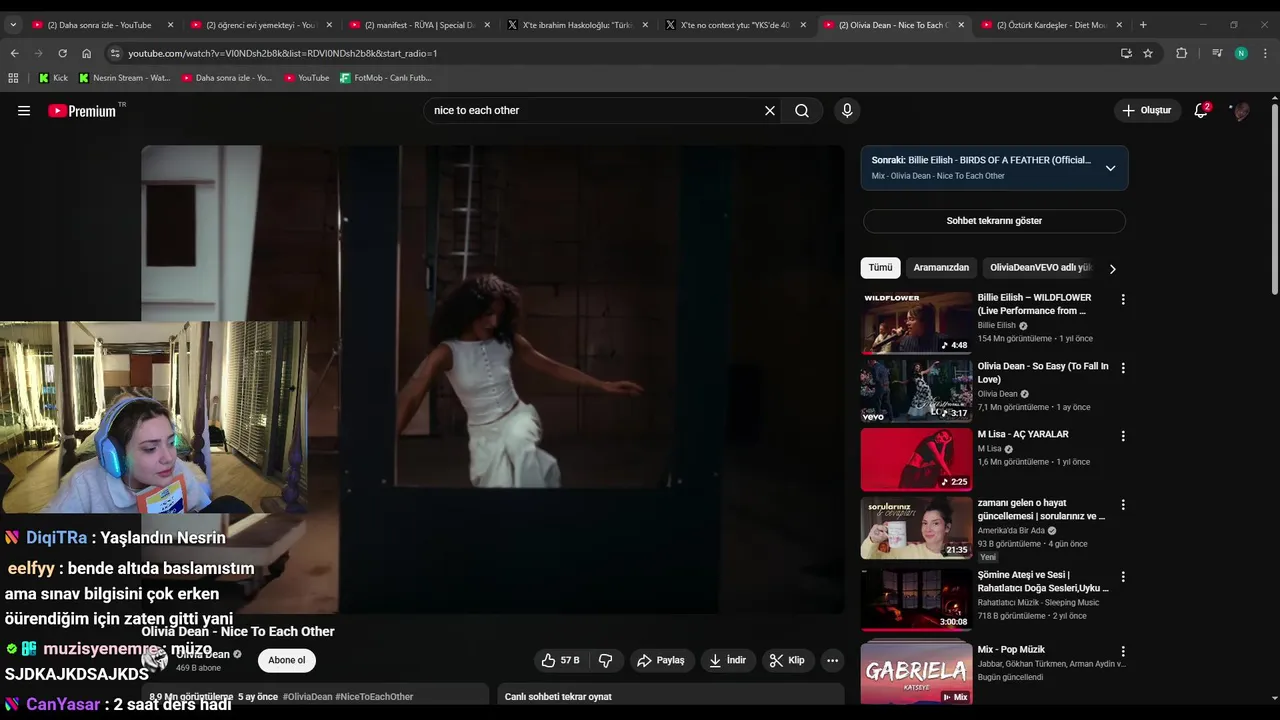This screenshot has width=1280, height=720.
Task: Play Billie Eilish WILDFLOWER thumbnail
Action: [x=916, y=322]
